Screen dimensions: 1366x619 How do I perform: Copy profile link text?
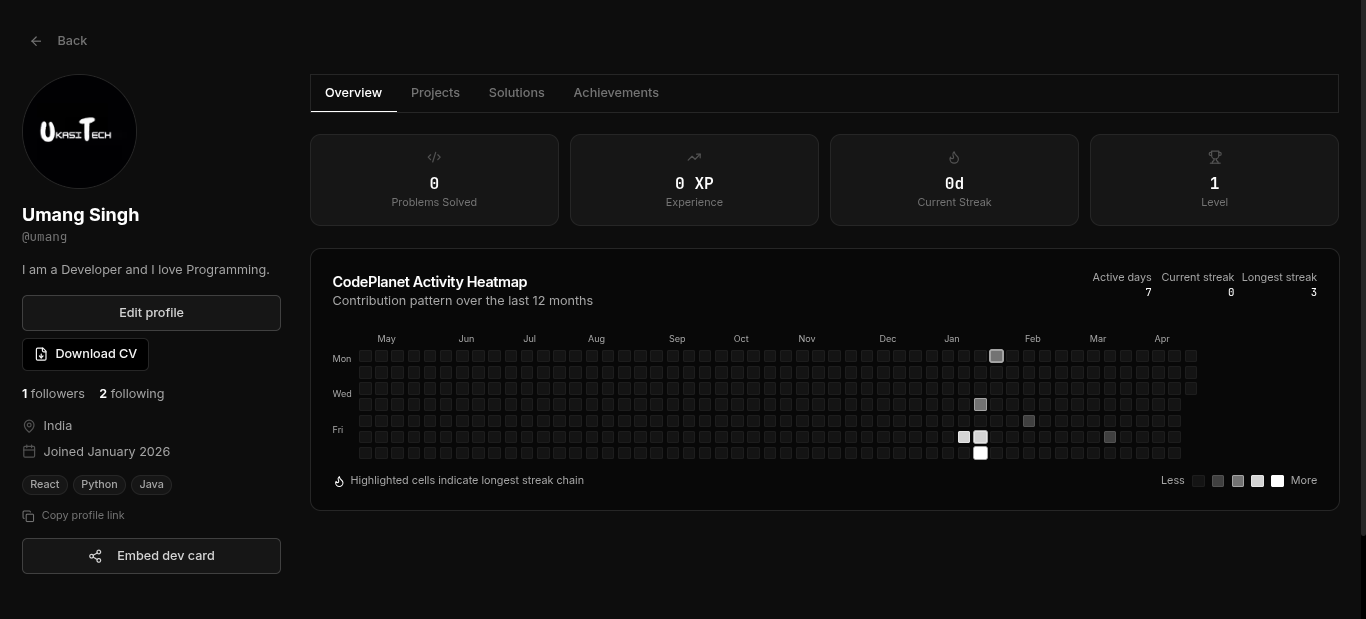tap(83, 516)
